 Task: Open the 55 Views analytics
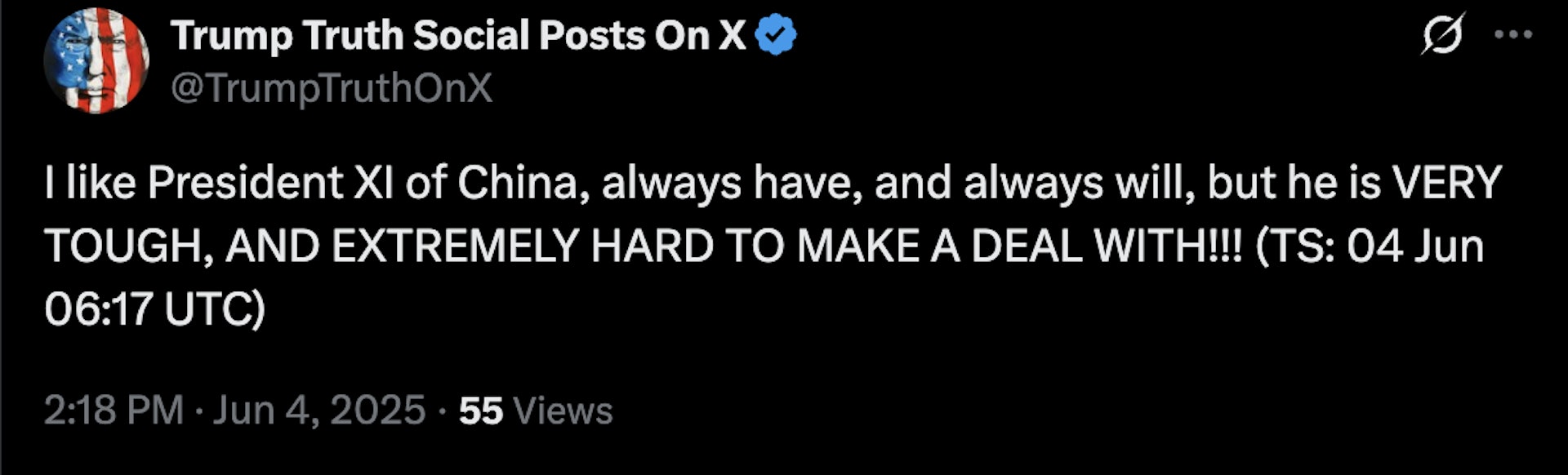click(x=536, y=410)
